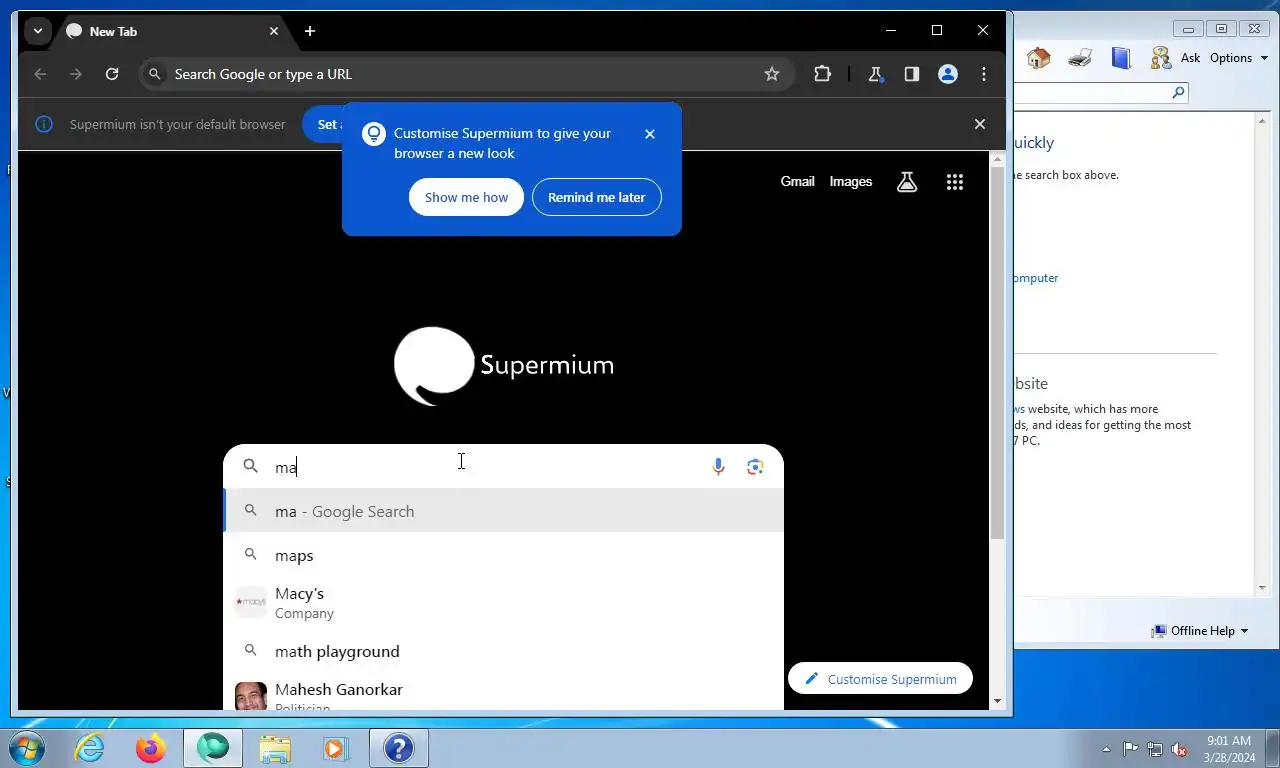Image resolution: width=1280 pixels, height=768 pixels.
Task: Click the Show me how button
Action: [x=466, y=197]
